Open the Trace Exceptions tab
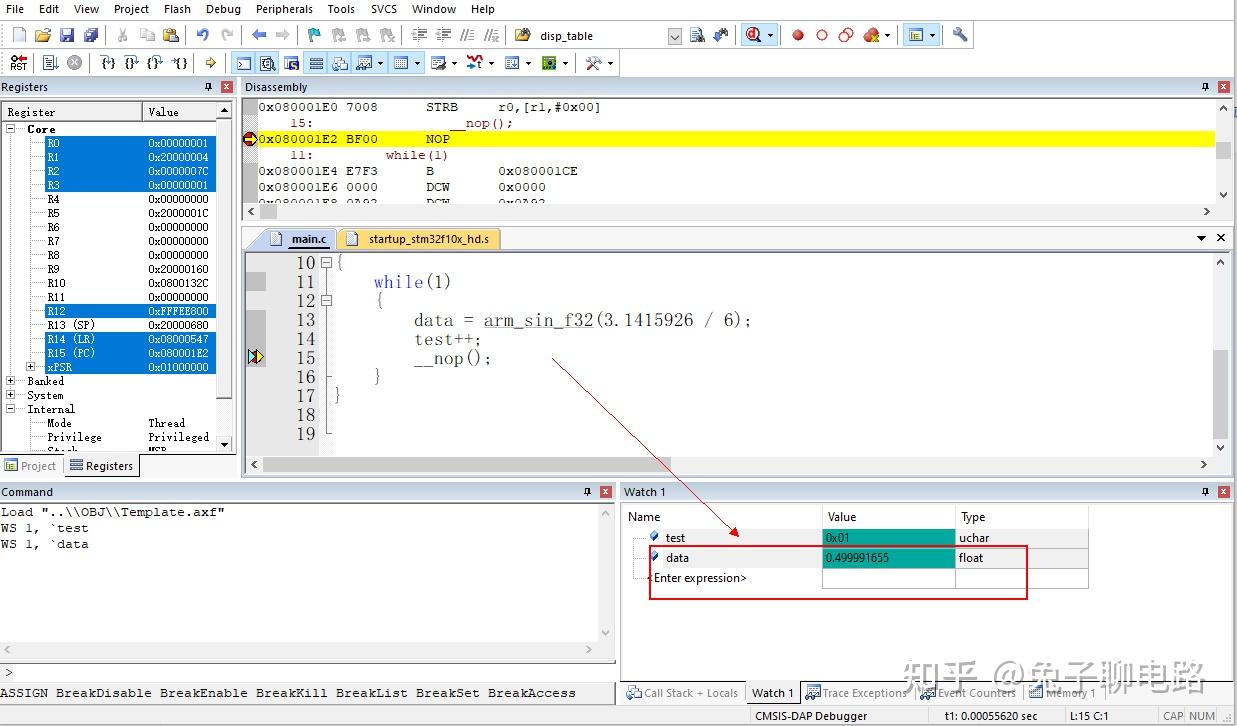The height and width of the screenshot is (726, 1237). click(856, 692)
